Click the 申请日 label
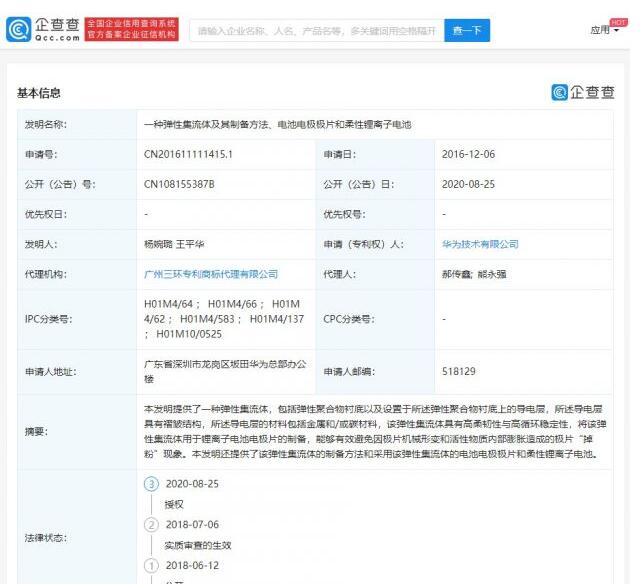The image size is (640, 584). click(x=340, y=154)
